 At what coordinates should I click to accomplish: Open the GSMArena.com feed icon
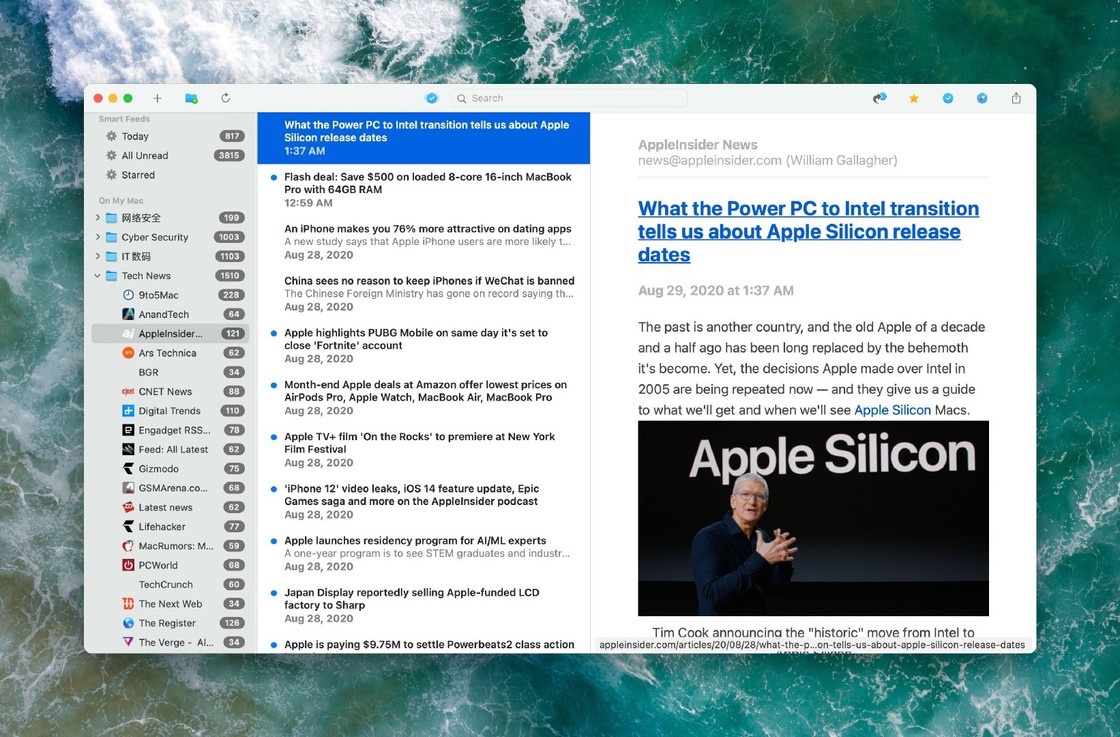pos(129,488)
